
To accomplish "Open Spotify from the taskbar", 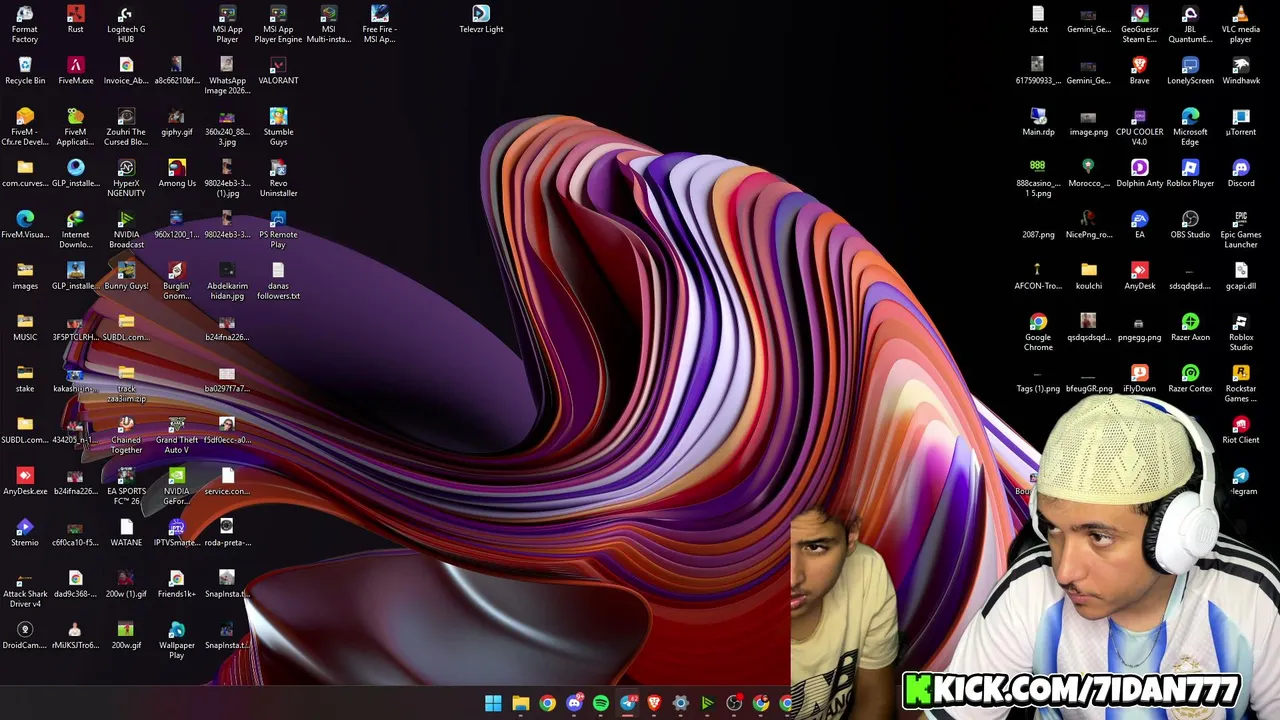I will (600, 704).
